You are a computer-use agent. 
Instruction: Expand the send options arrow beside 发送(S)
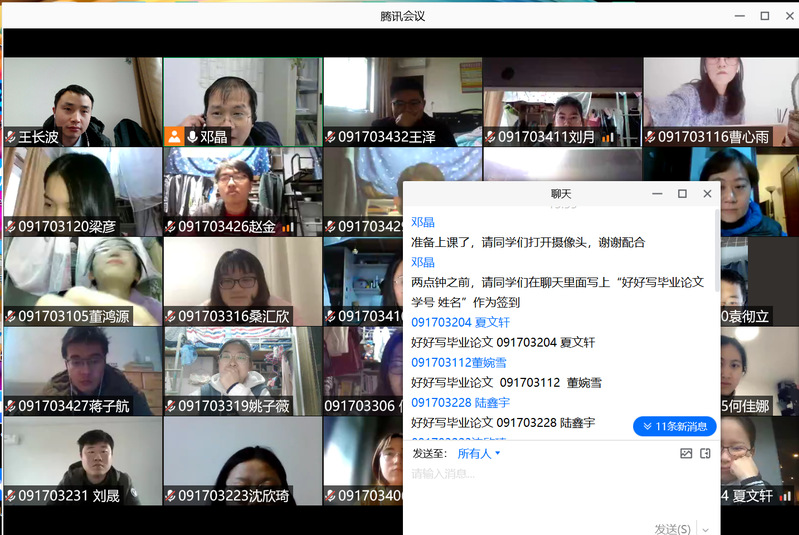tap(705, 529)
